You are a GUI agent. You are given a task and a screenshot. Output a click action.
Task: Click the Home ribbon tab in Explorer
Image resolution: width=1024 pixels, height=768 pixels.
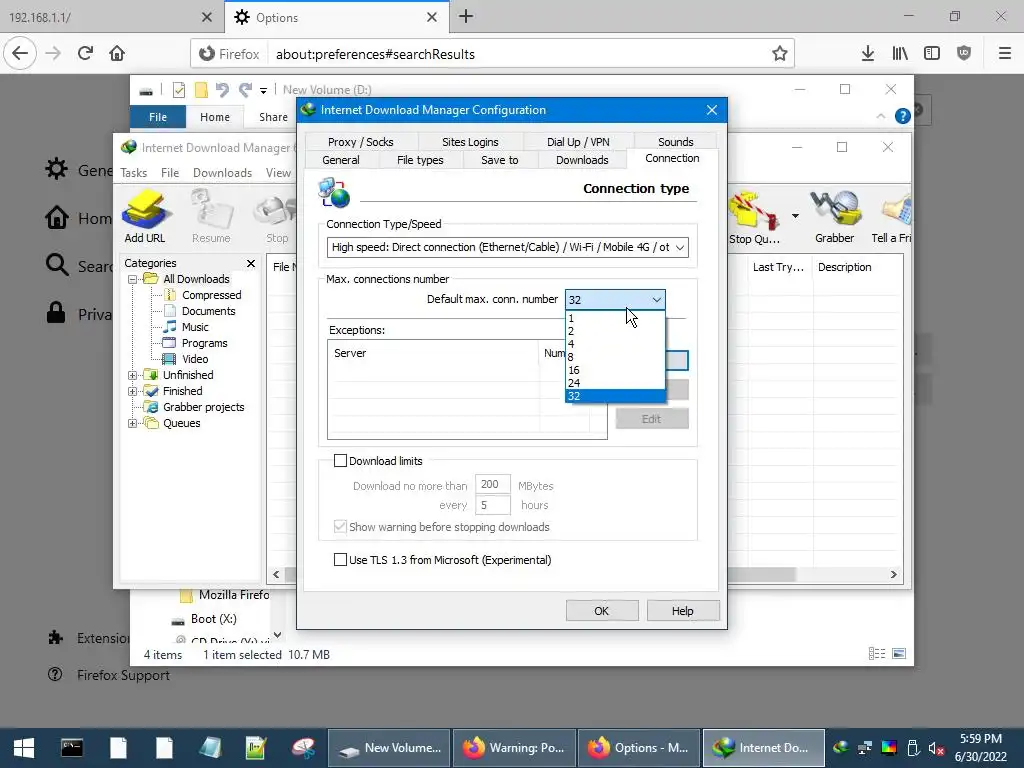point(215,117)
